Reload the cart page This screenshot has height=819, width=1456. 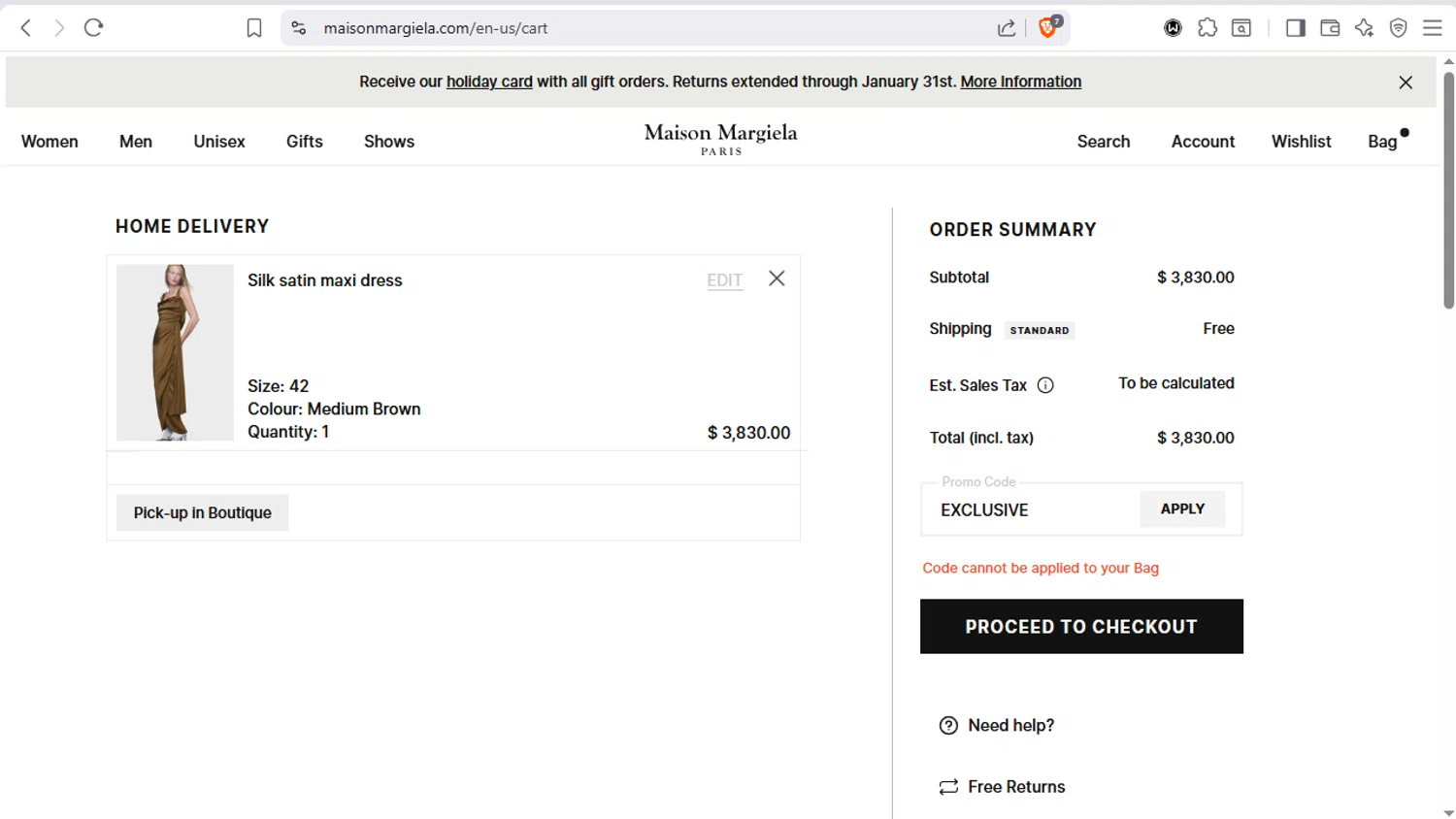click(x=94, y=28)
